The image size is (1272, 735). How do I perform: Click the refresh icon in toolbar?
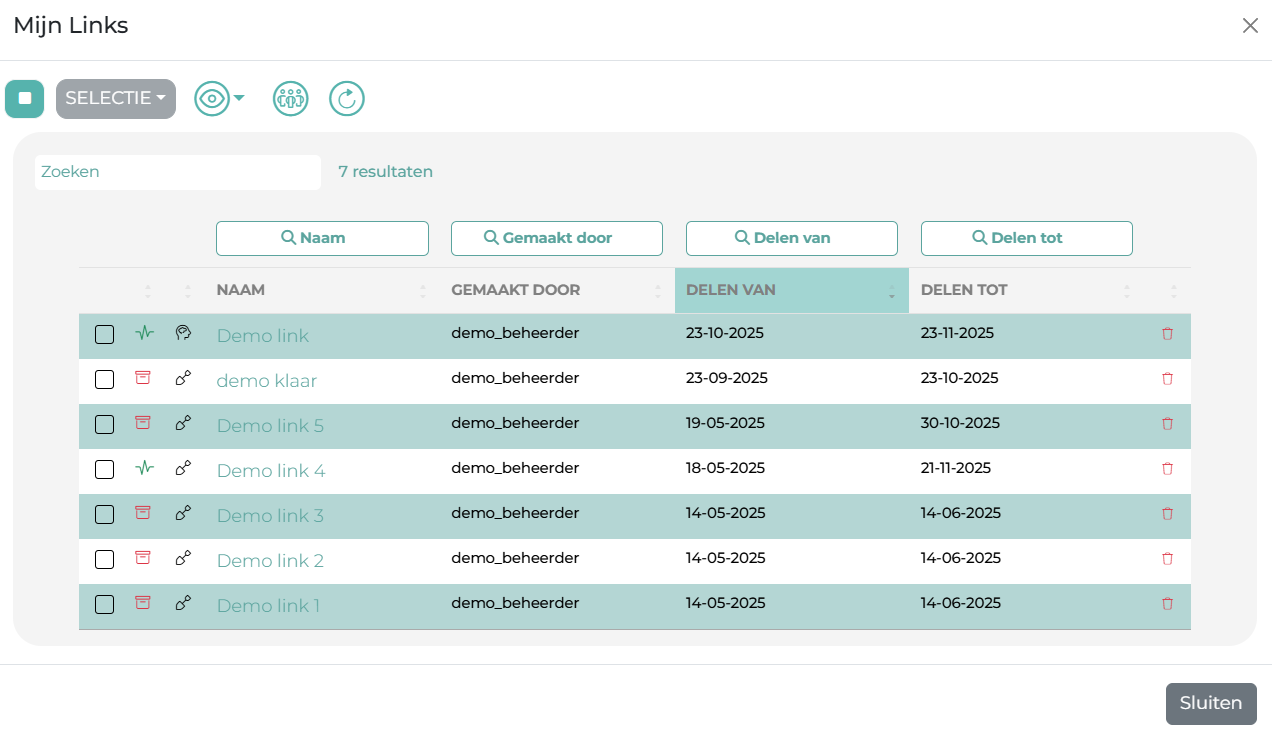click(x=346, y=99)
